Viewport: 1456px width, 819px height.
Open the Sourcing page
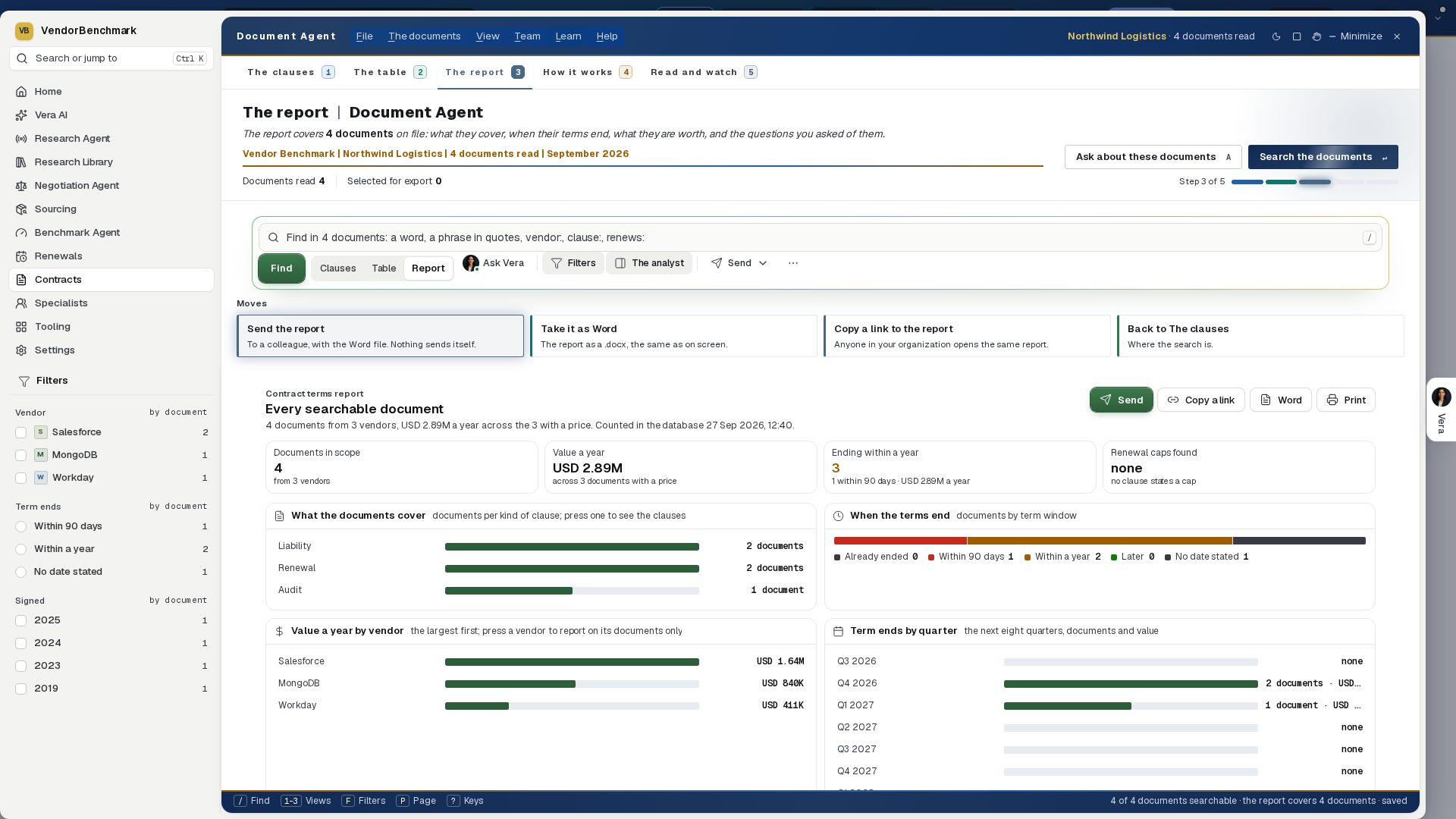[111, 209]
